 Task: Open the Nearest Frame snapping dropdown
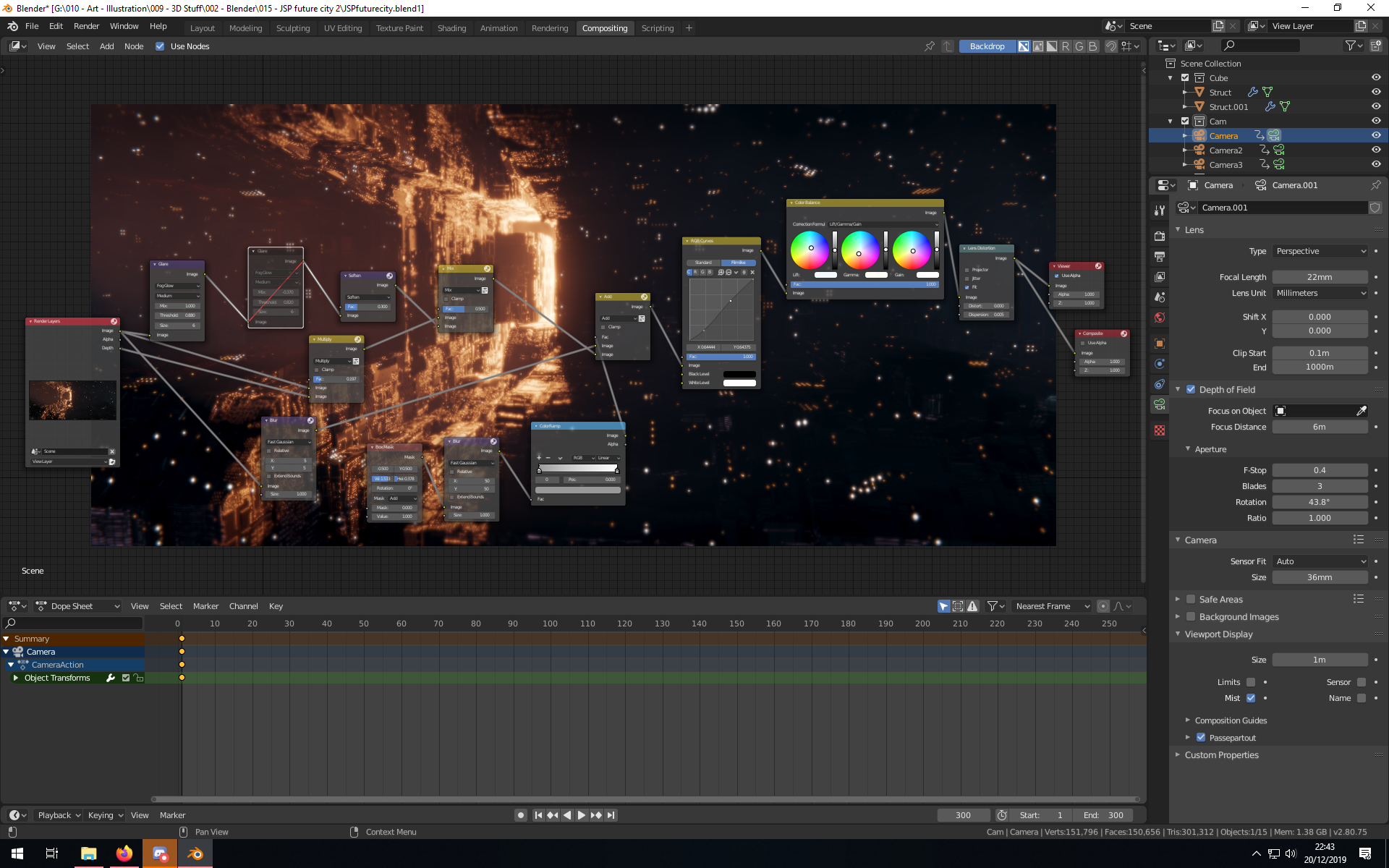(1051, 606)
